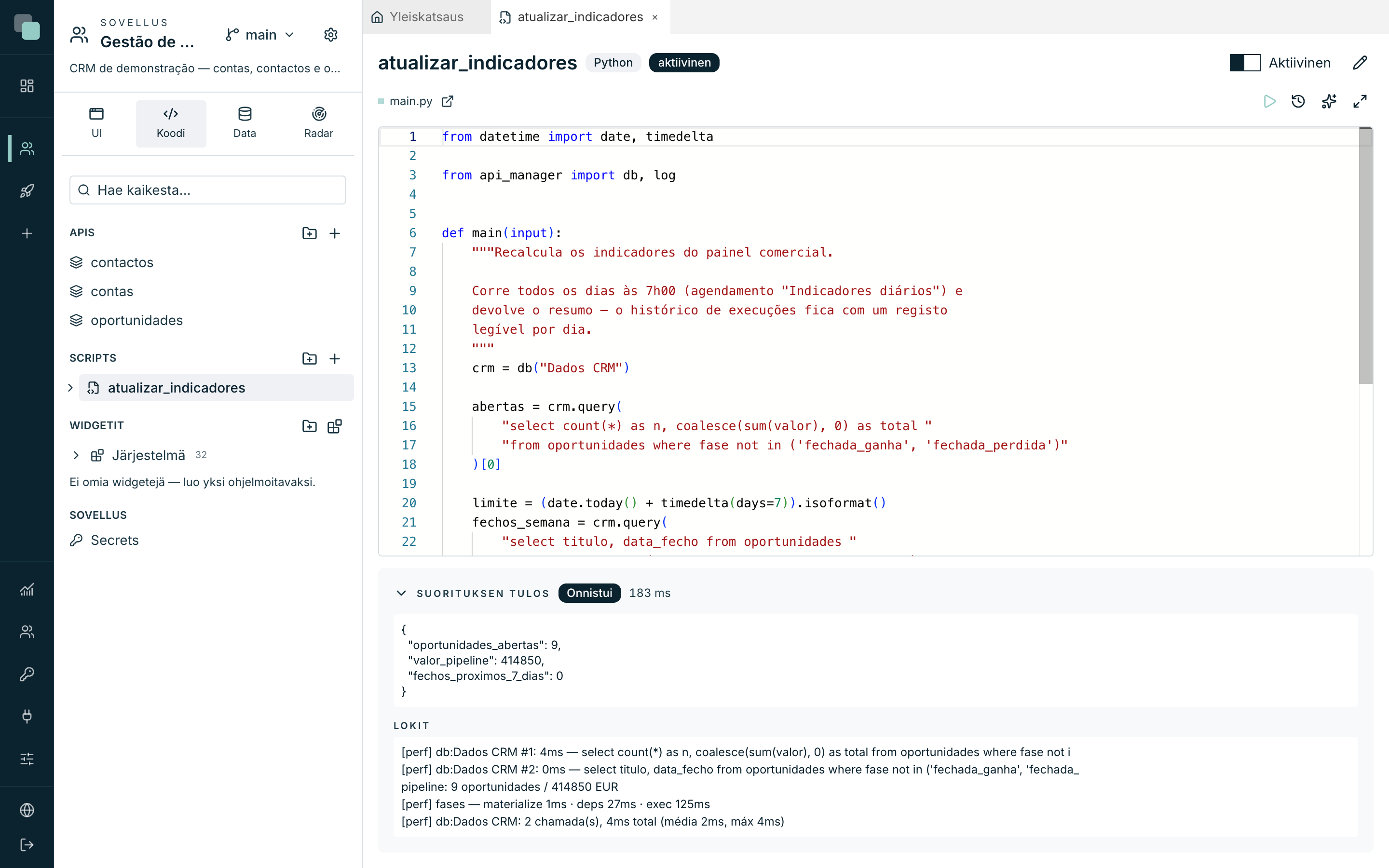
Task: Click 183 ms execution time
Action: (650, 593)
